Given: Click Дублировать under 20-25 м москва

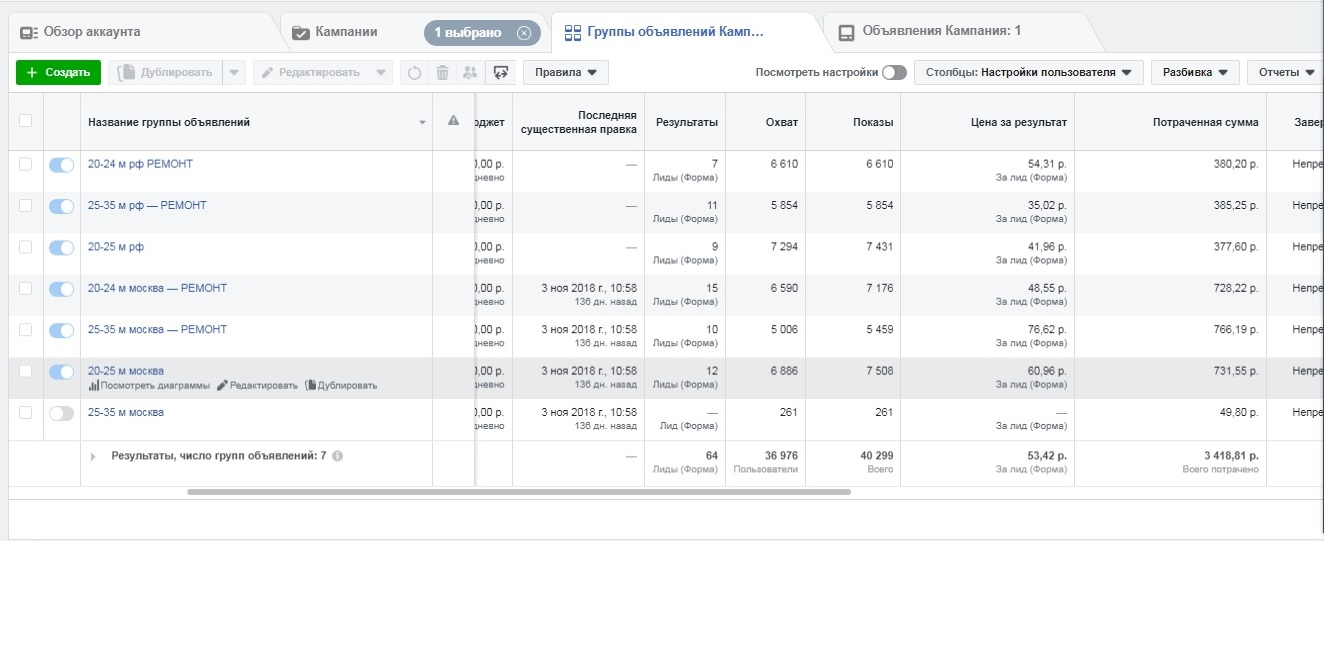Looking at the screenshot, I should click(x=341, y=386).
